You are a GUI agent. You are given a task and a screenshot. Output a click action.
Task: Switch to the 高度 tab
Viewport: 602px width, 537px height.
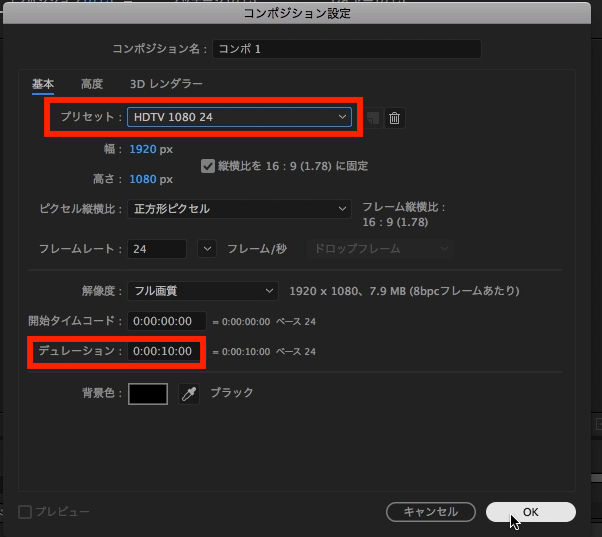pos(92,84)
